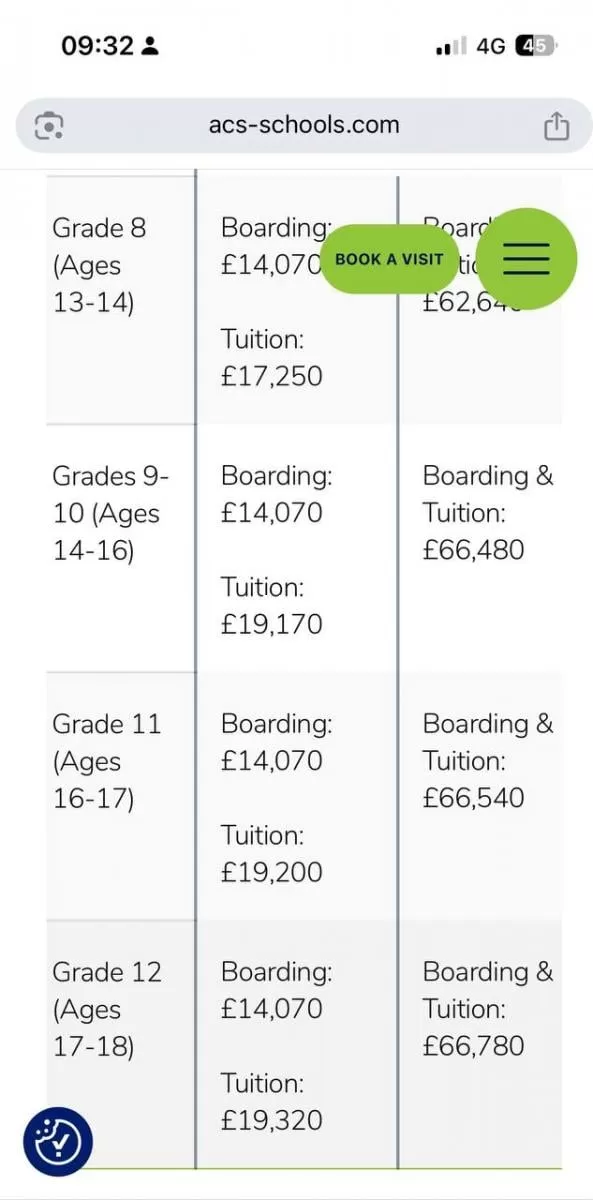Tap the Grade 12 tuition £19,320 cell
This screenshot has height=1200, width=593.
(272, 1102)
